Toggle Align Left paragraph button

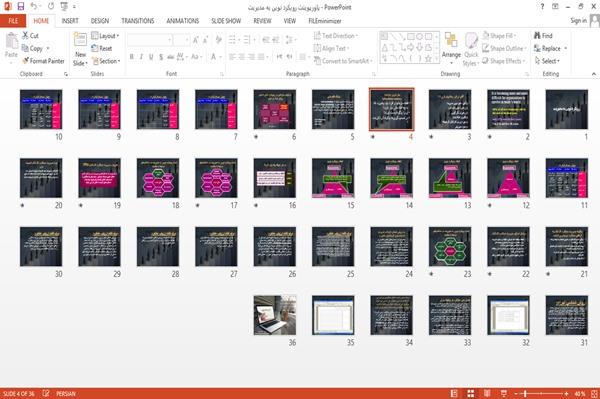click(232, 57)
